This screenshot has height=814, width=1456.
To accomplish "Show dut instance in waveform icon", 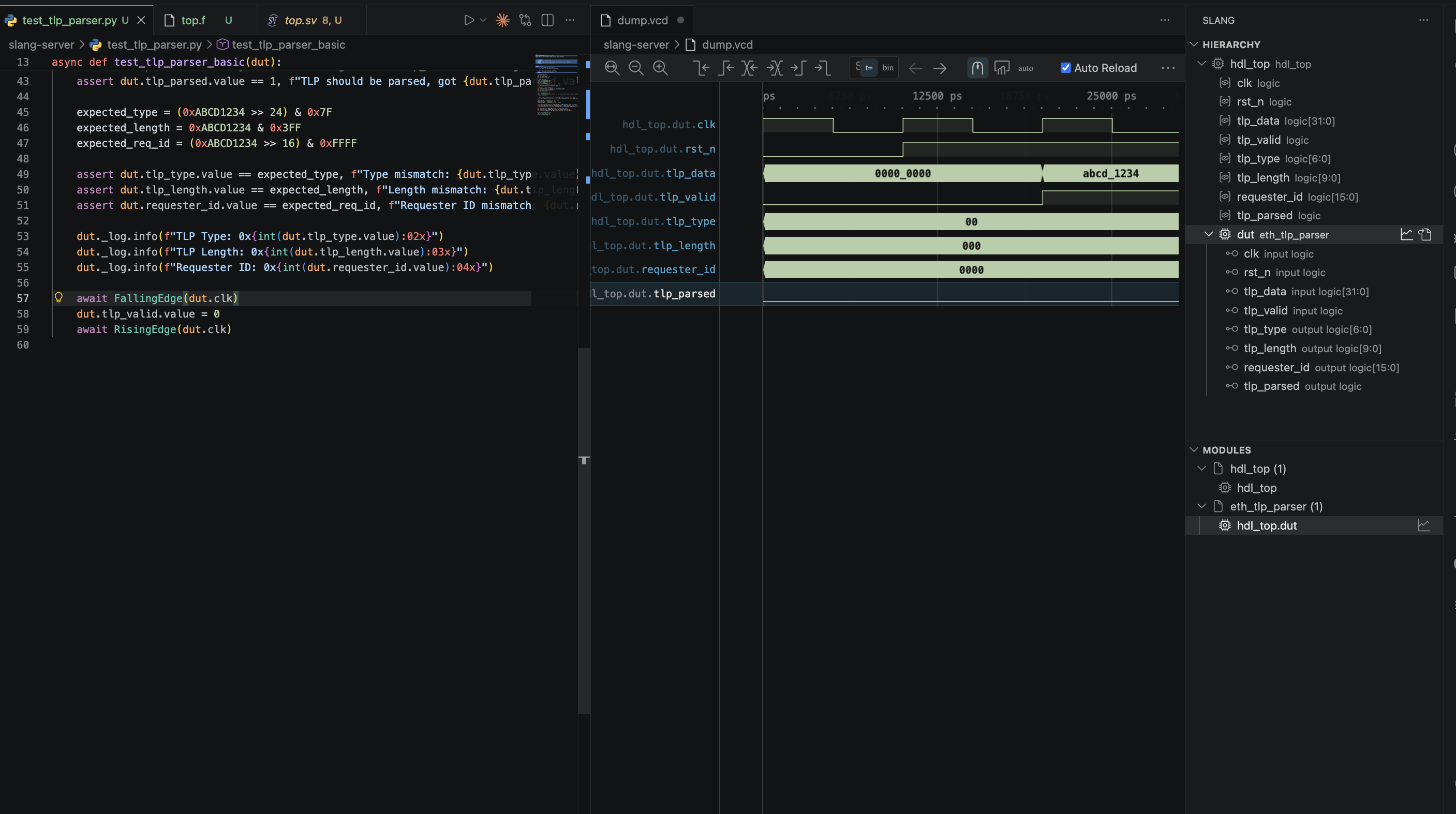I will click(1406, 234).
